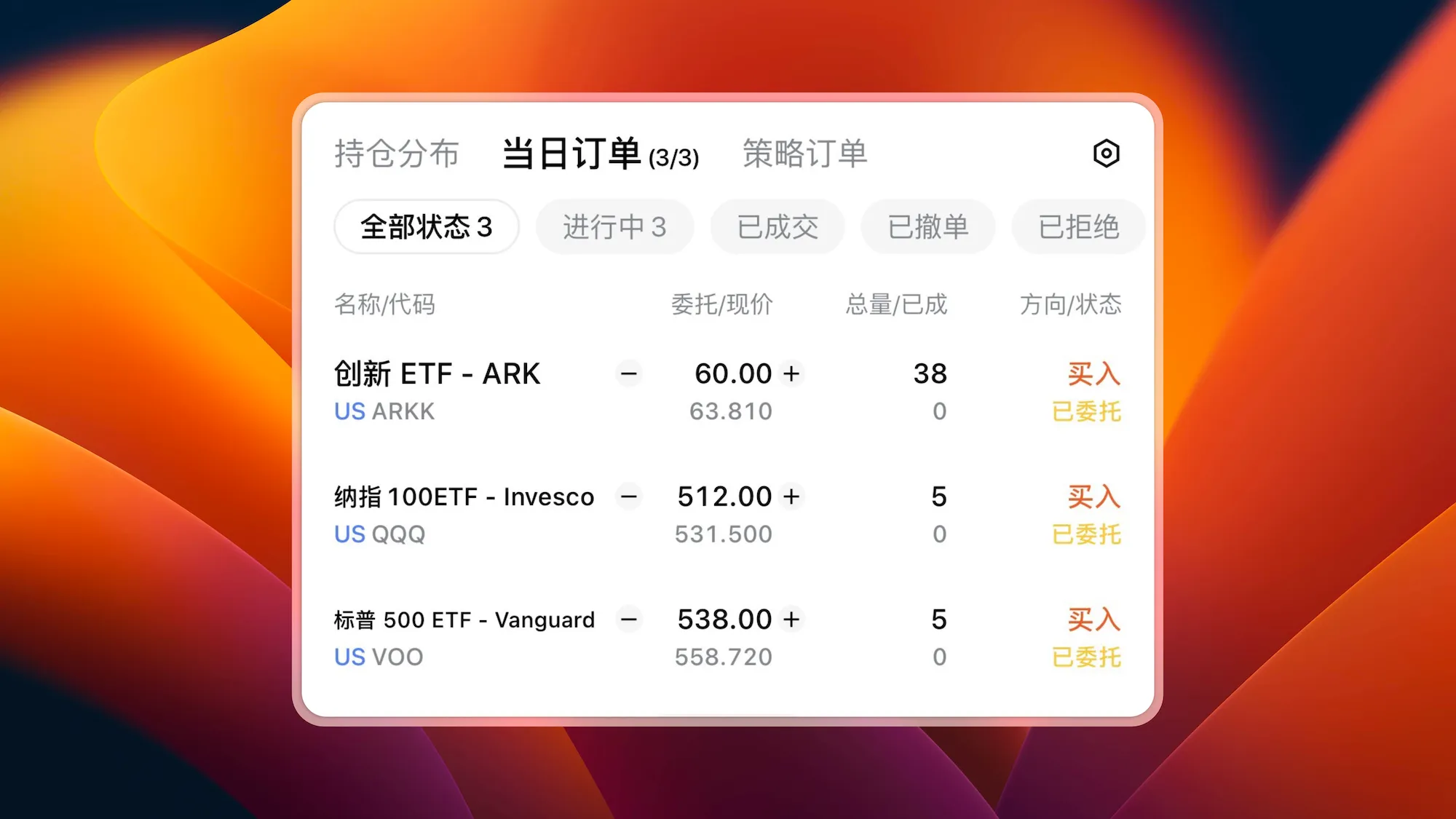Image resolution: width=1456 pixels, height=819 pixels.
Task: Edit the 512.00 order price field
Action: 724,496
